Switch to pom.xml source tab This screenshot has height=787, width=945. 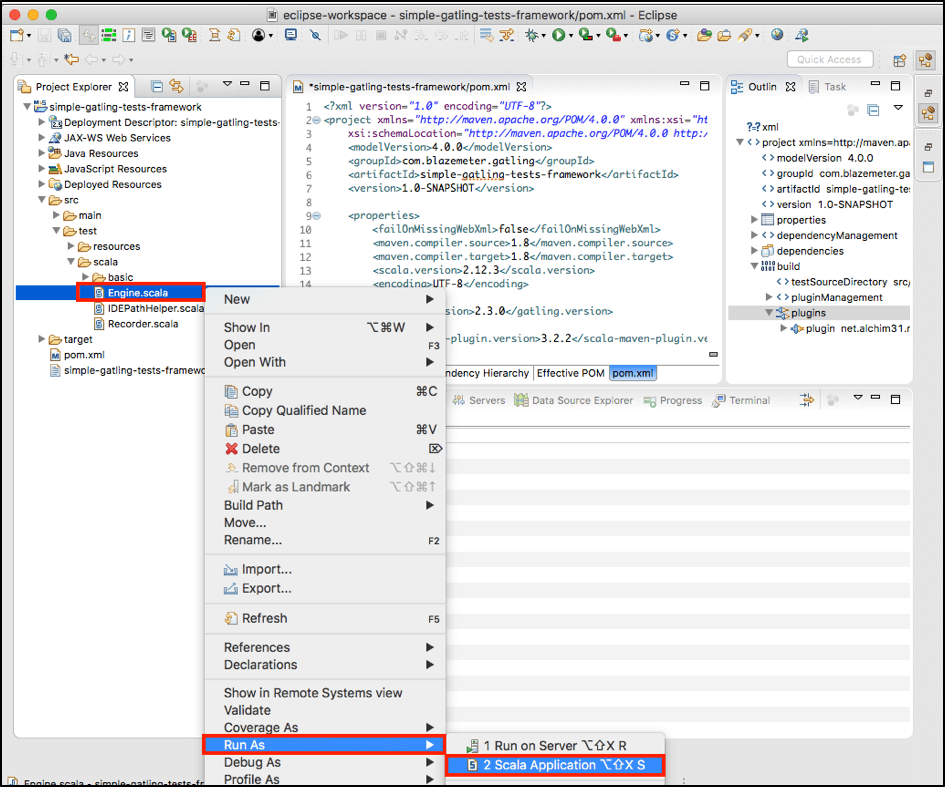point(633,373)
